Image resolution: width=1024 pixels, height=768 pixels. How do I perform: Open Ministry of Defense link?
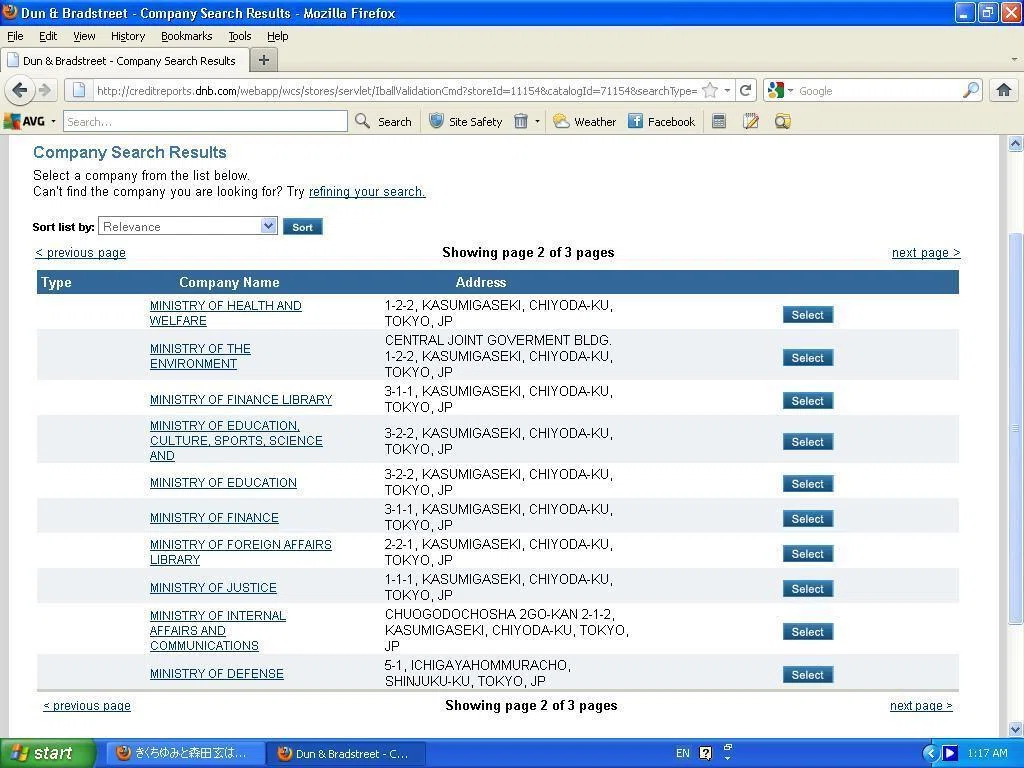coord(217,674)
